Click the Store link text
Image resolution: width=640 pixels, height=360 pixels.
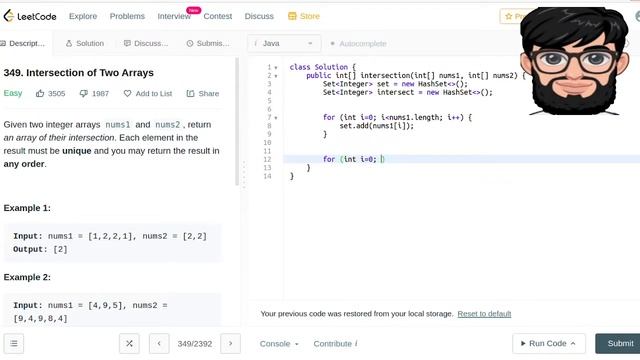310,16
